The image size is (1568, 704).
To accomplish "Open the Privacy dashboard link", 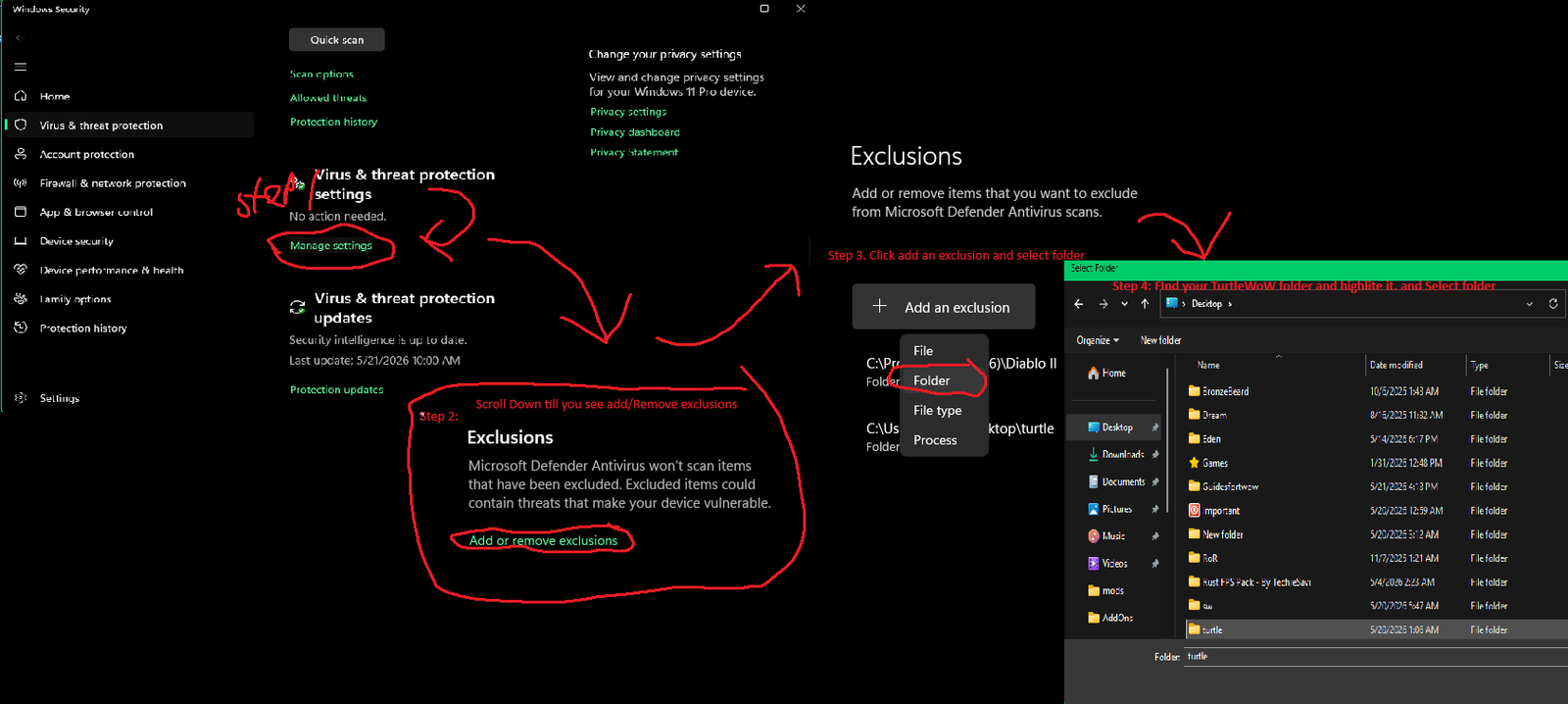I will tap(635, 132).
